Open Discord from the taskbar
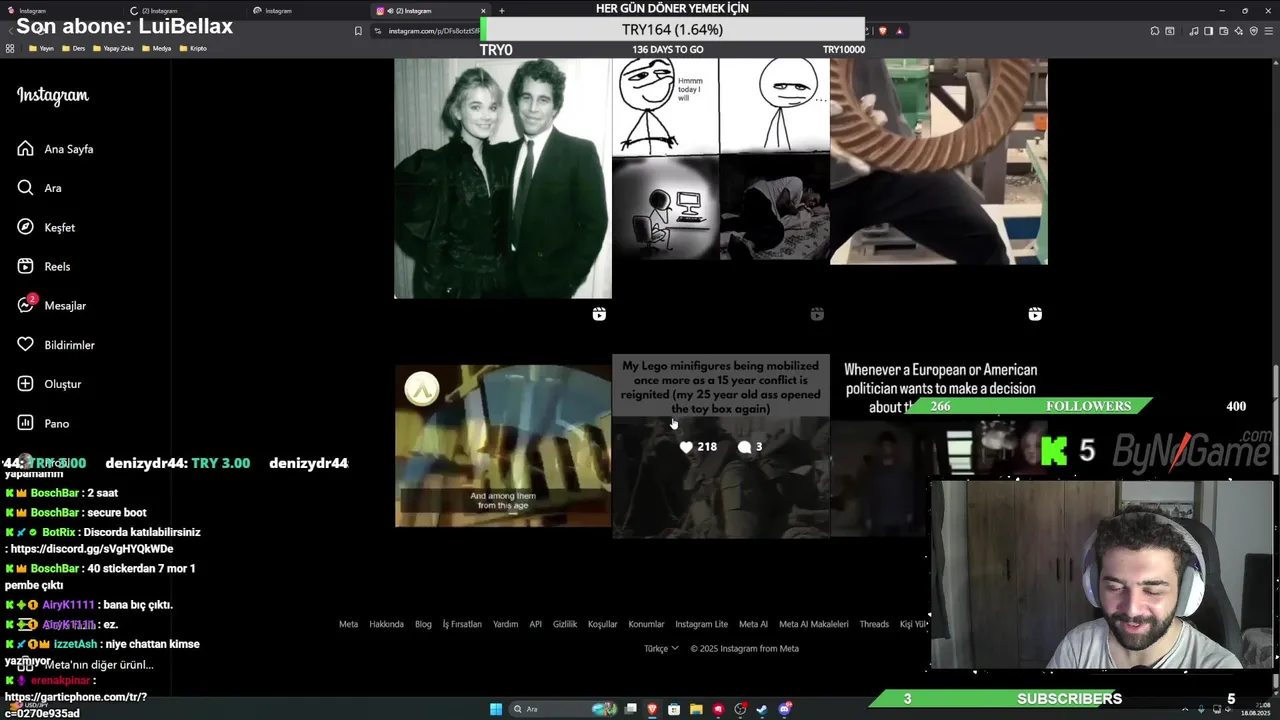 click(784, 709)
